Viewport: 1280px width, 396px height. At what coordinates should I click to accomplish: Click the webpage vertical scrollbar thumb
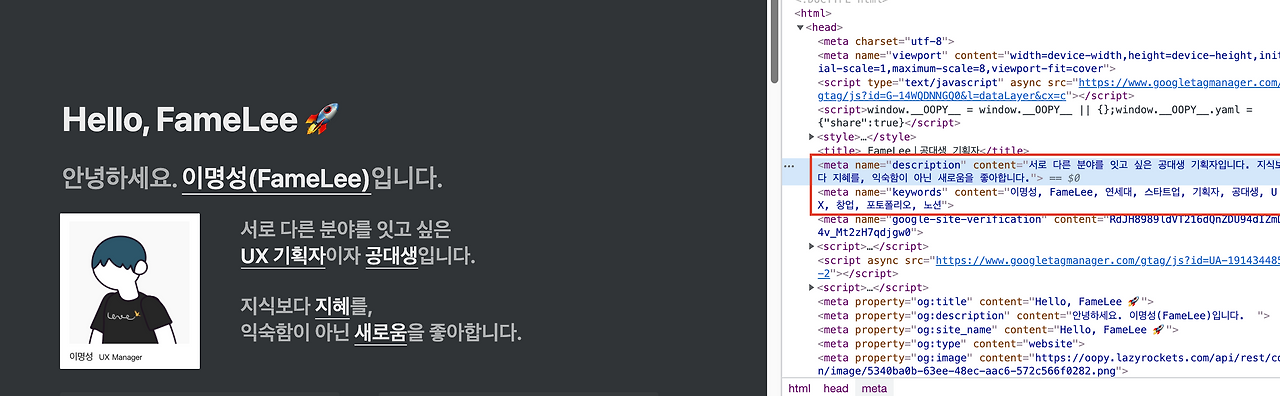point(773,42)
